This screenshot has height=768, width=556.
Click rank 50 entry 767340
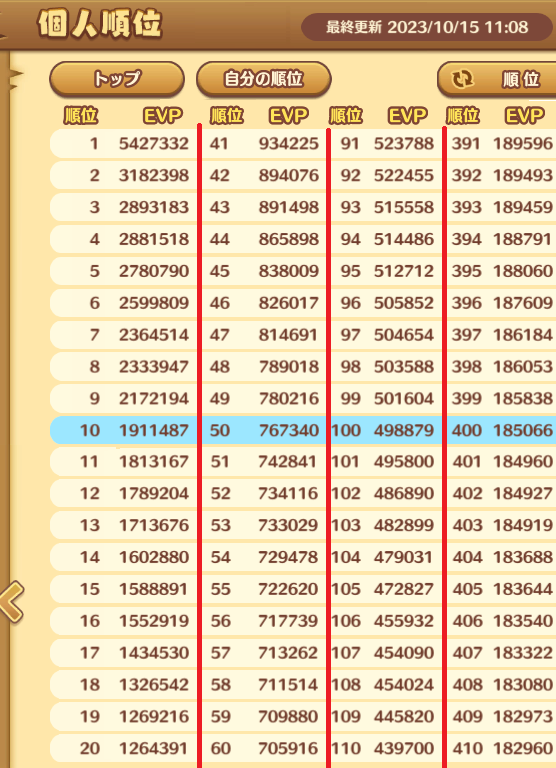tap(264, 430)
